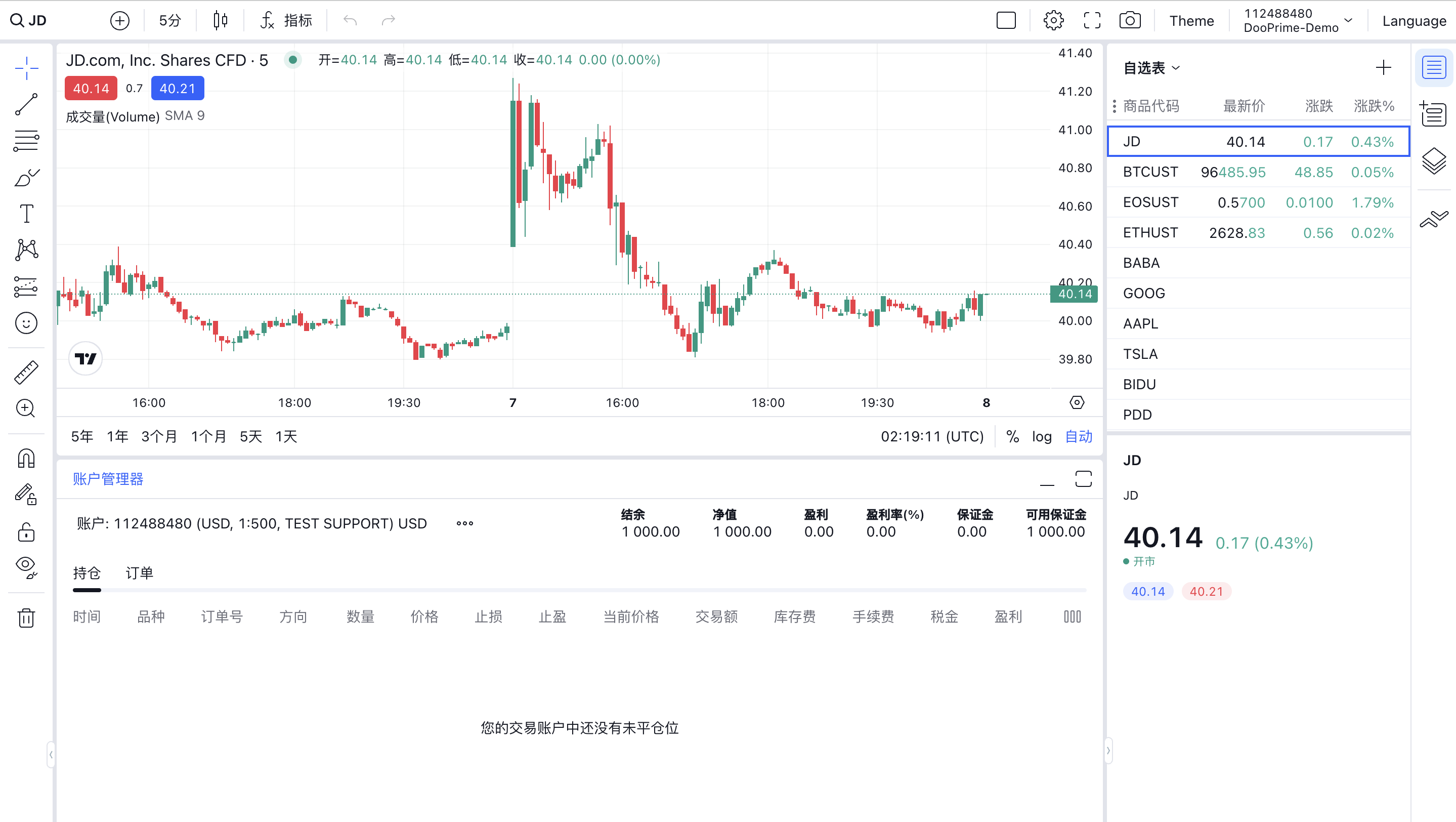Activate the ruler measurement tool
Viewport: 1456px width, 822px height.
tap(26, 372)
